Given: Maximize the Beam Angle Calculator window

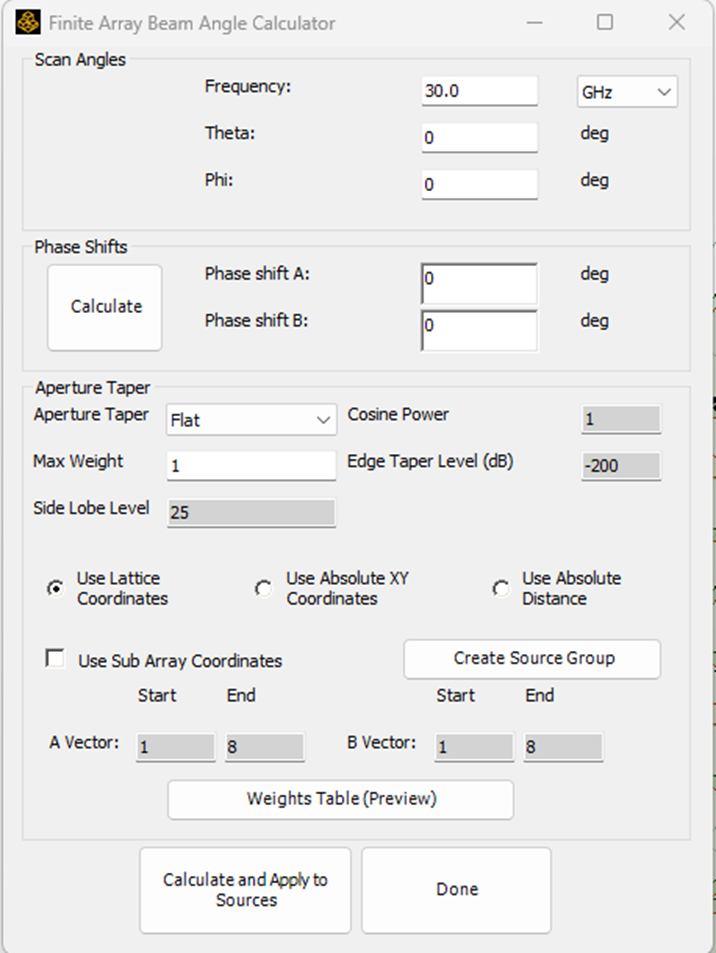Looking at the screenshot, I should pos(605,22).
